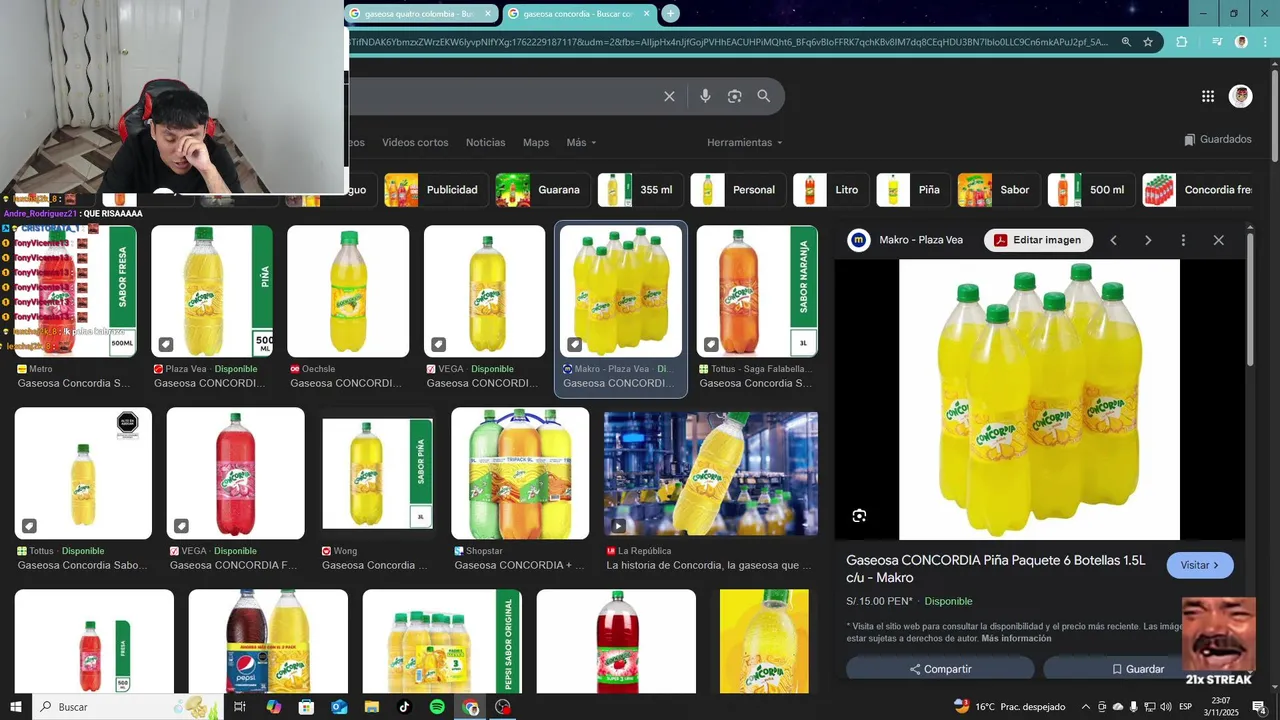1280x720 pixels.
Task: Close the gaseosa quatro colombia tab
Action: point(488,14)
